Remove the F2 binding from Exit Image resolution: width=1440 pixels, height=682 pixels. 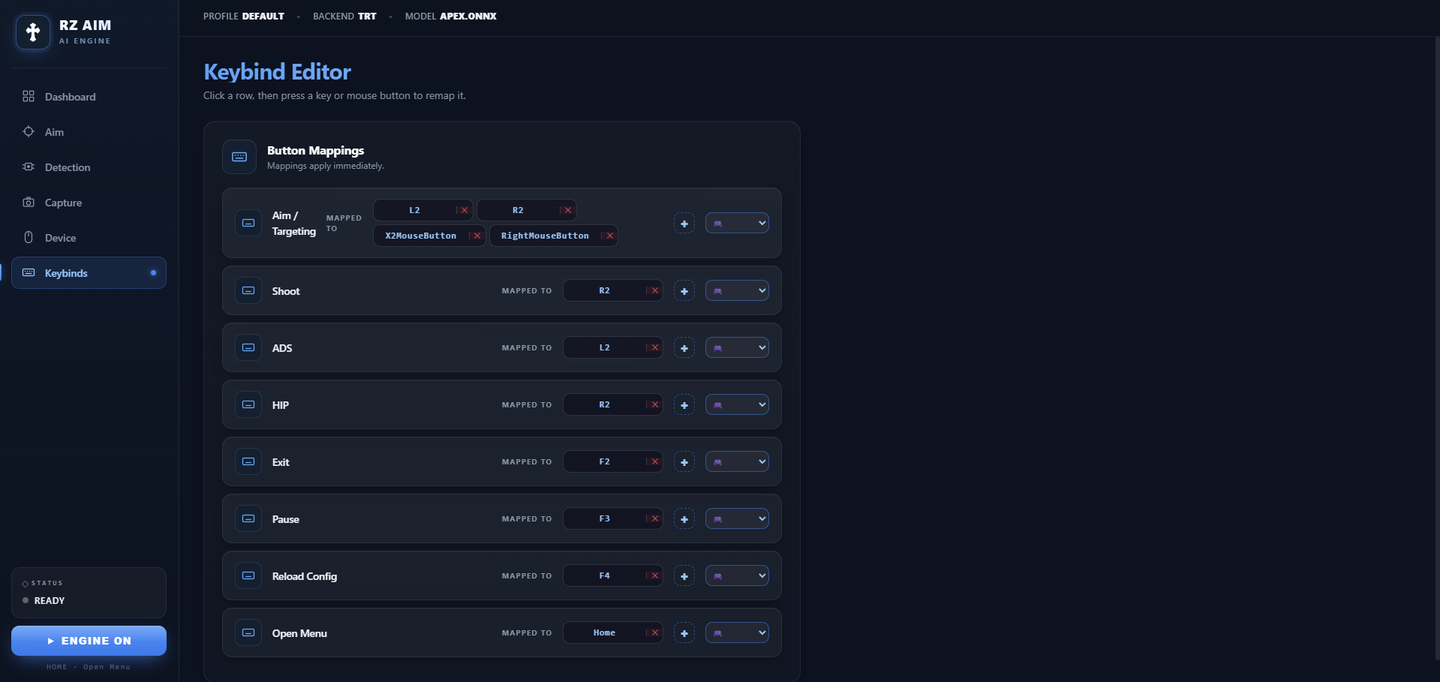(x=654, y=462)
